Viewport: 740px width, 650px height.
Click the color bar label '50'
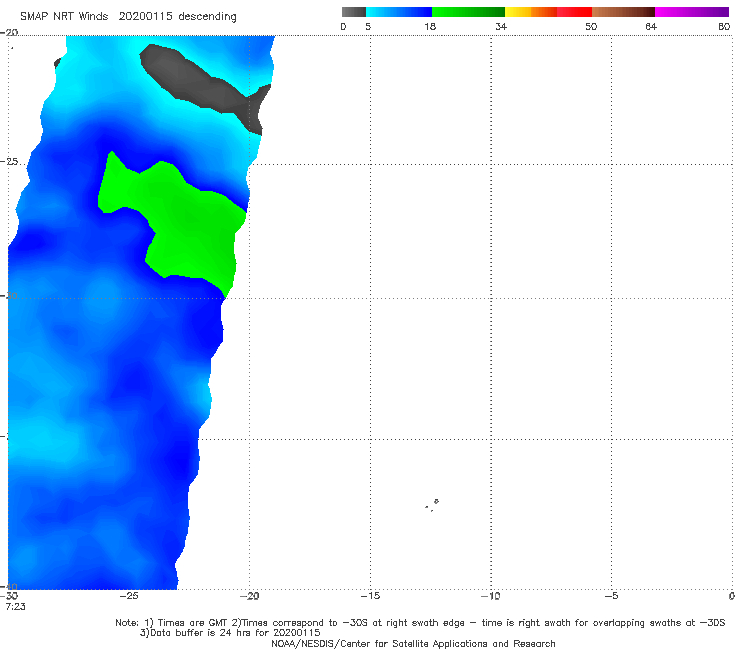coord(591,27)
